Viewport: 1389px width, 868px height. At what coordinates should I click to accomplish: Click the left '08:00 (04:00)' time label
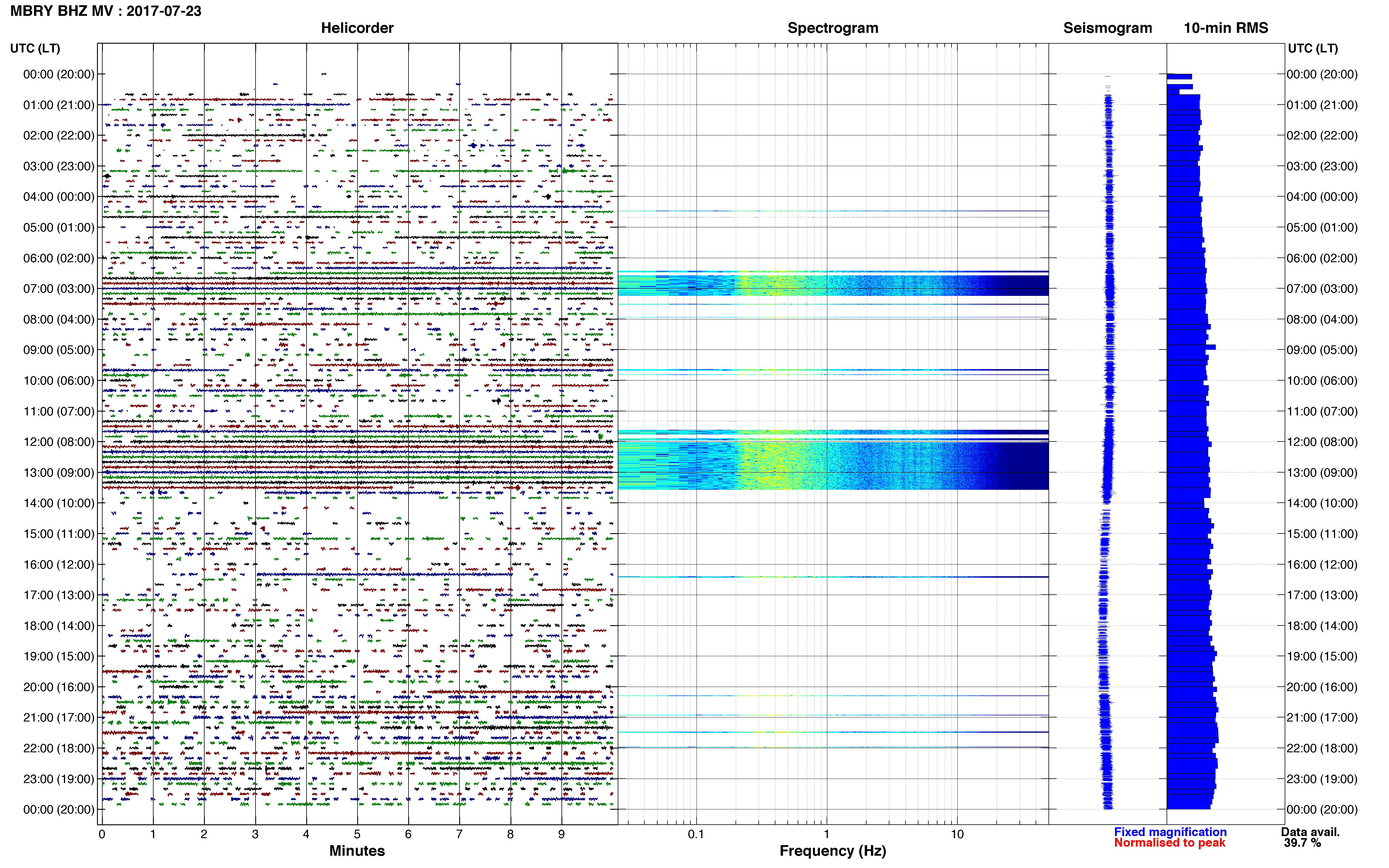point(59,319)
